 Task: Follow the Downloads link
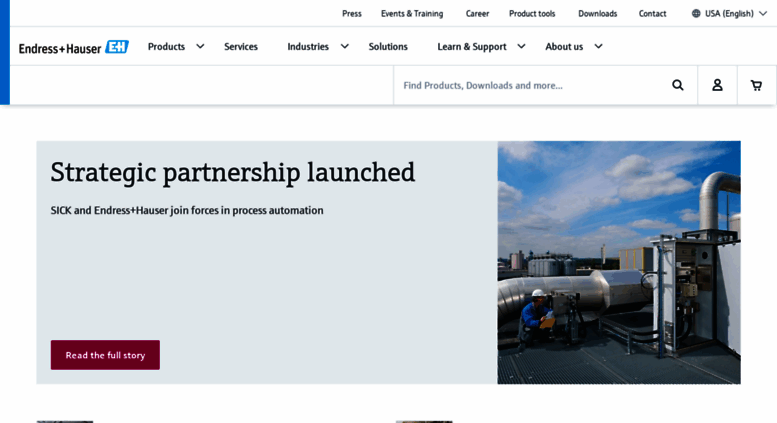598,13
